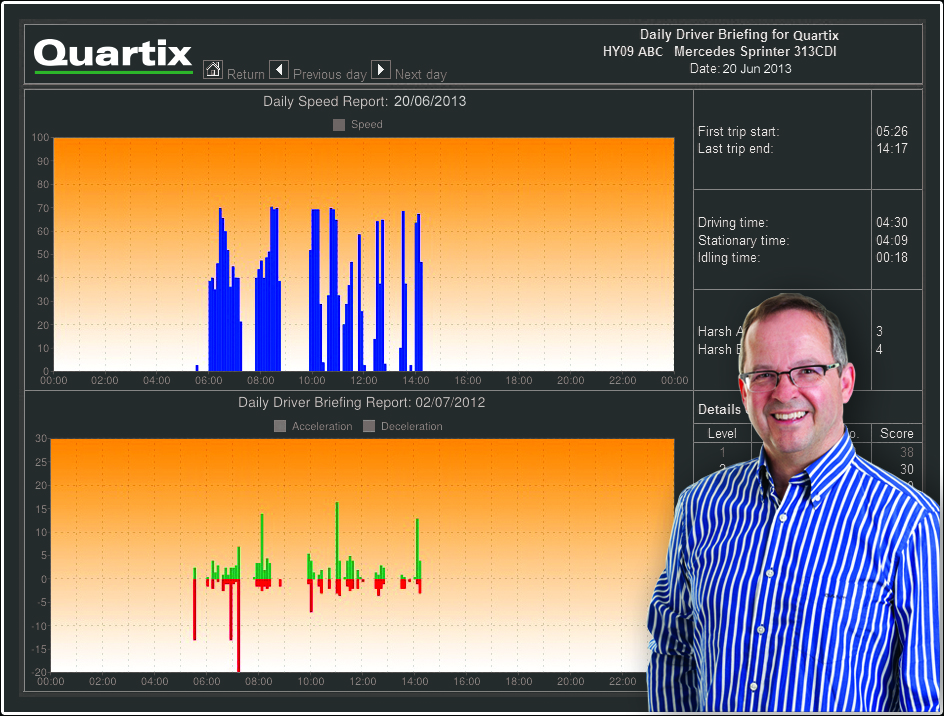The width and height of the screenshot is (944, 716).
Task: Click the Acceleration legend label text
Action: coord(322,426)
